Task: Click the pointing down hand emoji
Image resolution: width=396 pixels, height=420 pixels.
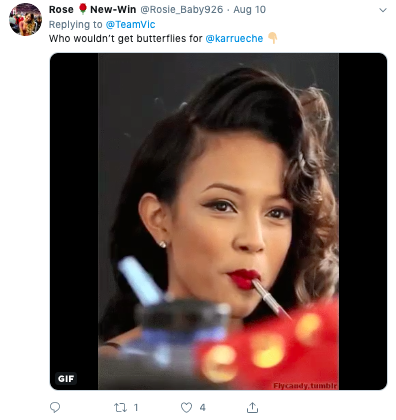Action: tap(272, 38)
